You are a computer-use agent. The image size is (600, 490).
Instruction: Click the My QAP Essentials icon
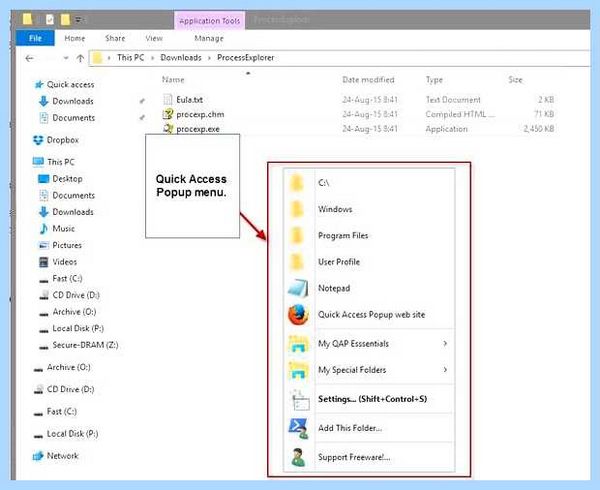pos(298,343)
